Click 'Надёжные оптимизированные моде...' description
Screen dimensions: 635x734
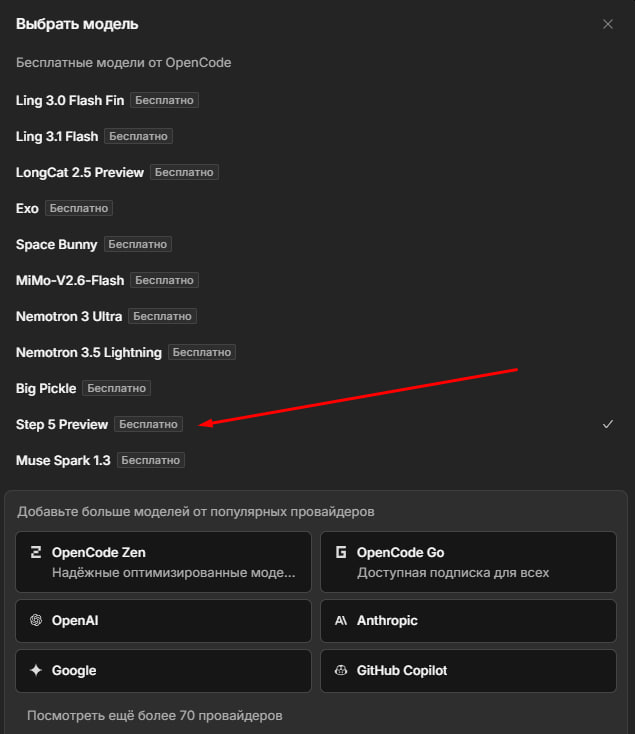point(174,573)
